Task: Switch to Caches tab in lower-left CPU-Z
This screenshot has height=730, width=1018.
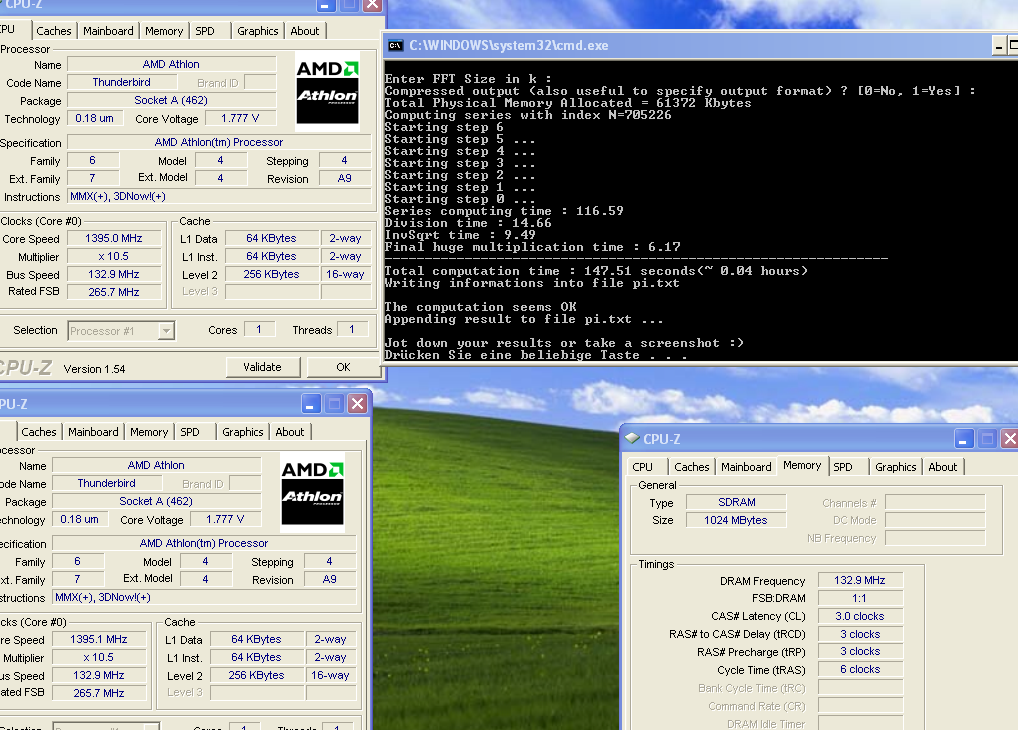Action: (x=39, y=432)
